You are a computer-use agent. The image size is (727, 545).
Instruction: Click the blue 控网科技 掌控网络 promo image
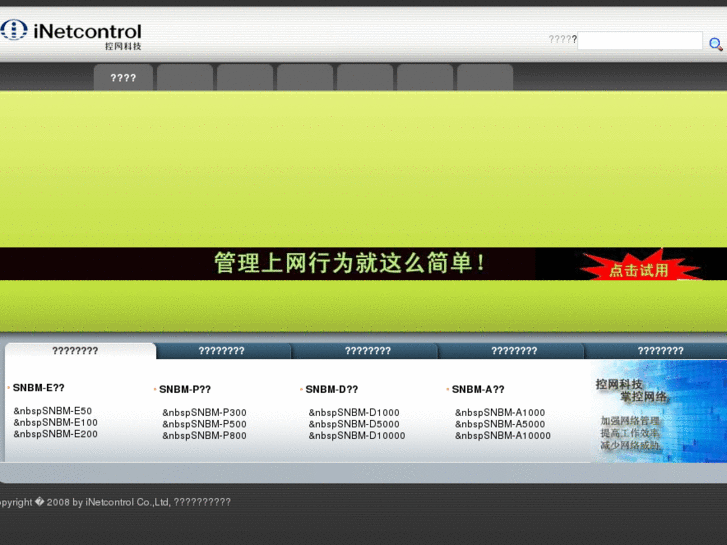coord(659,411)
